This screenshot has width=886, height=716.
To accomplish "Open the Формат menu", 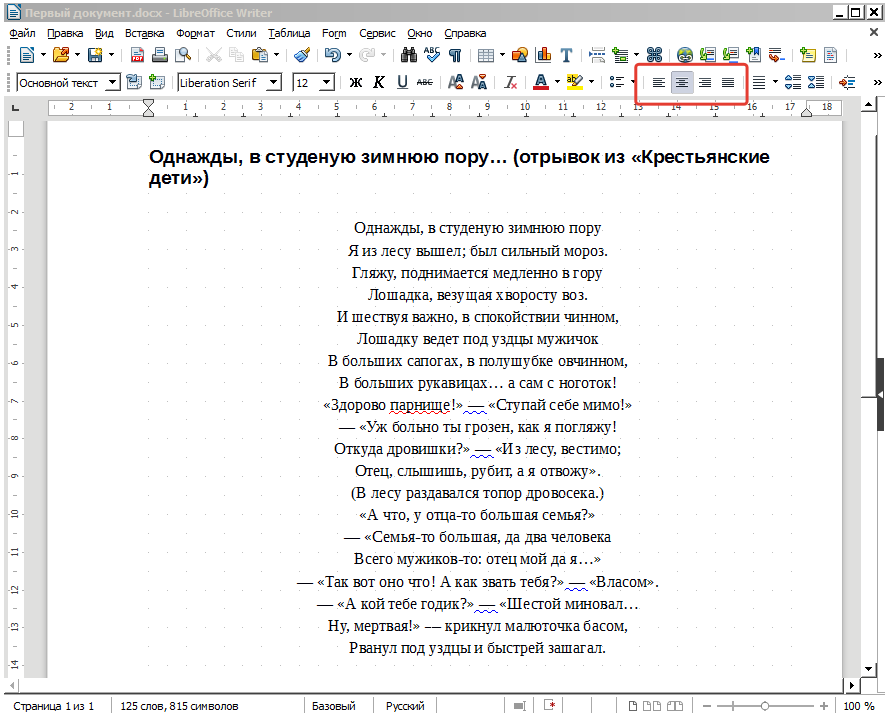I will 195,33.
